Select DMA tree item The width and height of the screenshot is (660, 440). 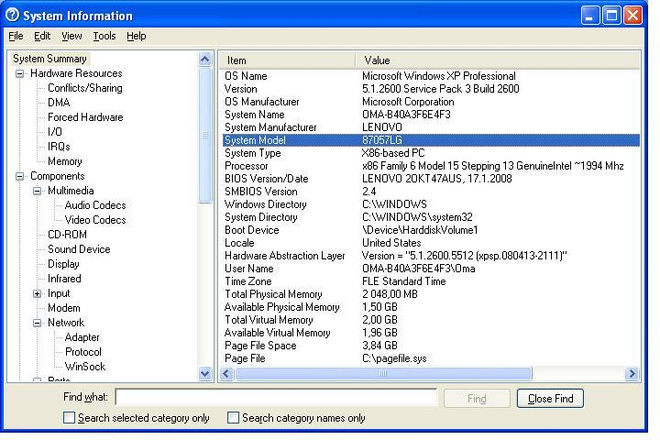tap(59, 103)
